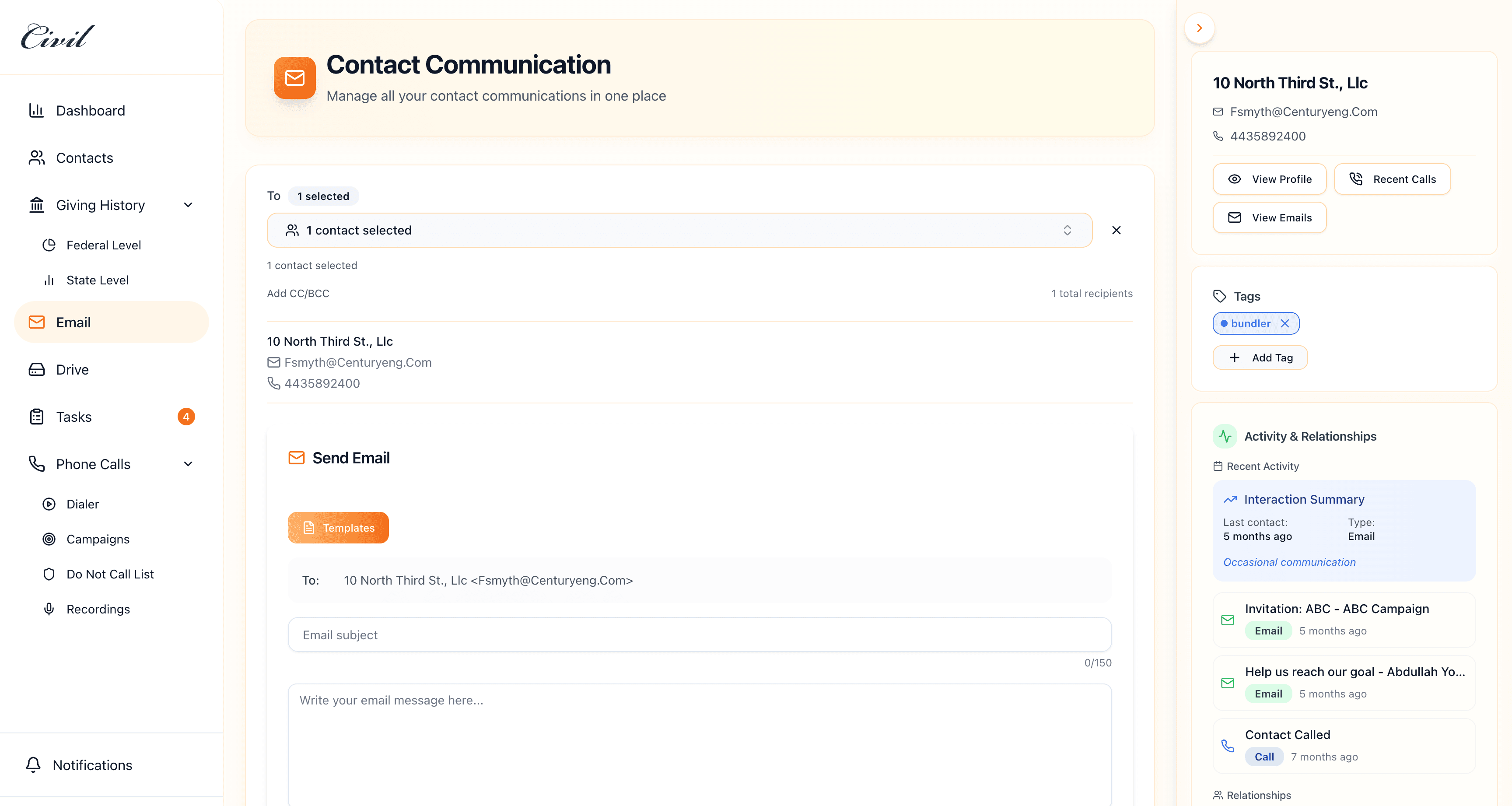
Task: Click the Notifications bell icon
Action: click(x=33, y=764)
